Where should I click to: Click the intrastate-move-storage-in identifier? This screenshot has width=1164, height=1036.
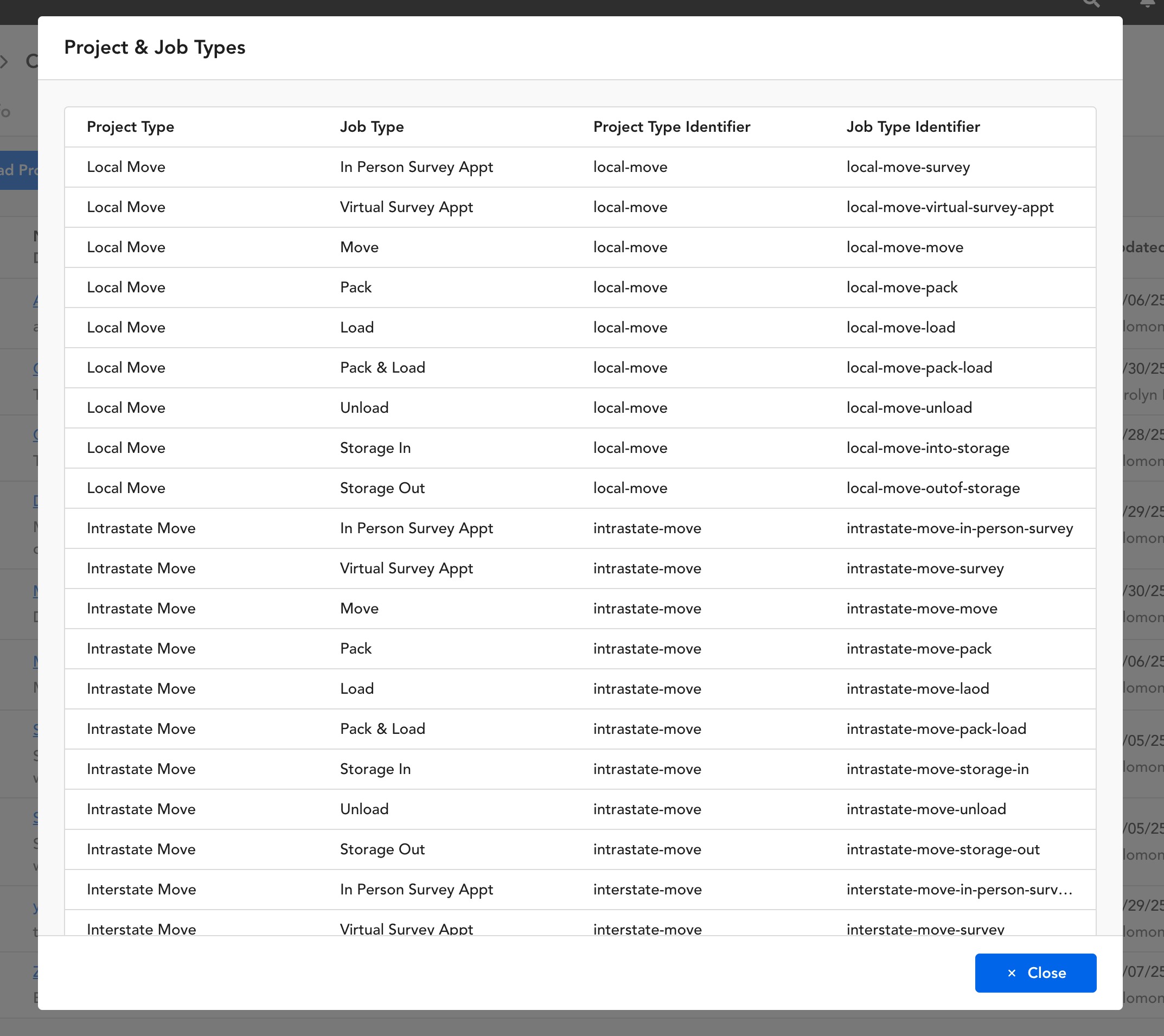pos(937,770)
